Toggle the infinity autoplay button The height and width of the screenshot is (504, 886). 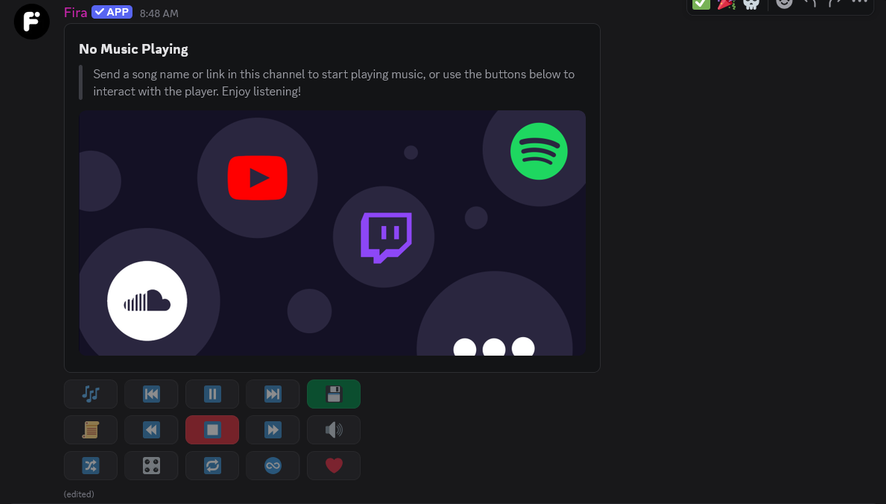tap(273, 466)
